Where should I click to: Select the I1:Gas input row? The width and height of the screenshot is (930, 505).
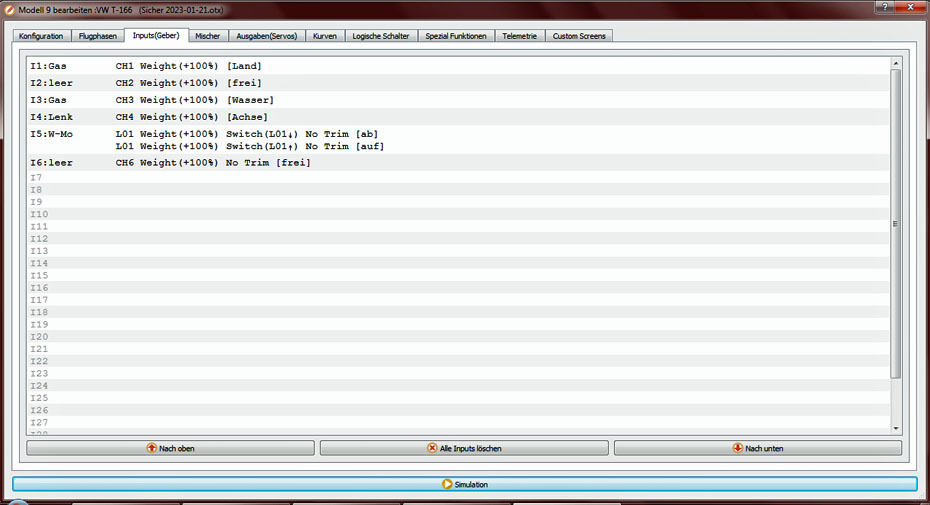click(458, 66)
